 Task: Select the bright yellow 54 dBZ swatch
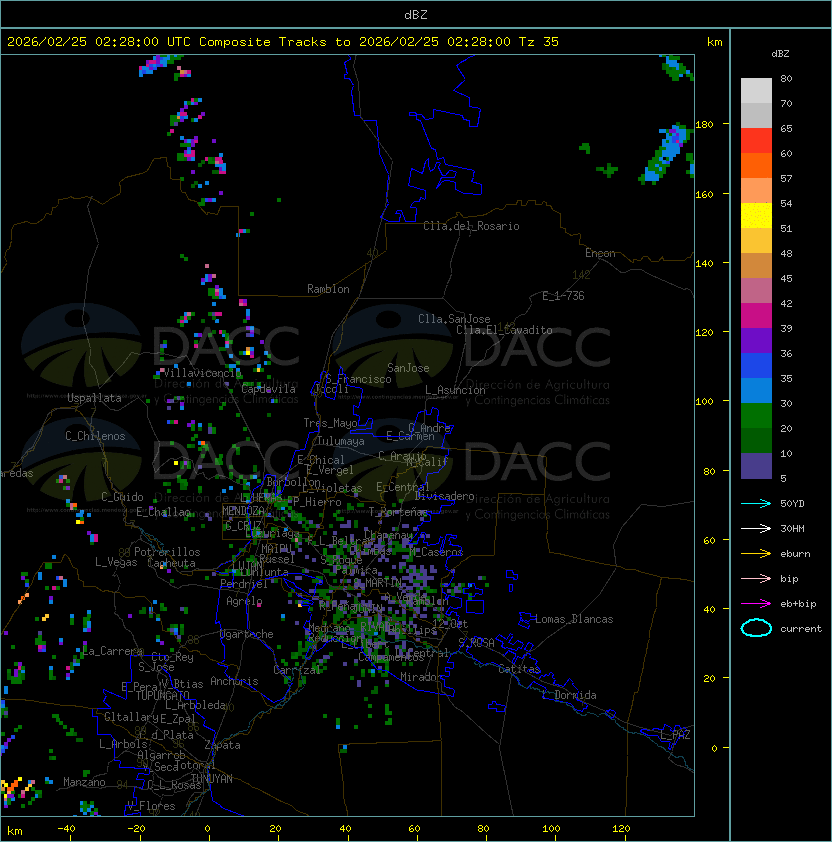tap(756, 215)
